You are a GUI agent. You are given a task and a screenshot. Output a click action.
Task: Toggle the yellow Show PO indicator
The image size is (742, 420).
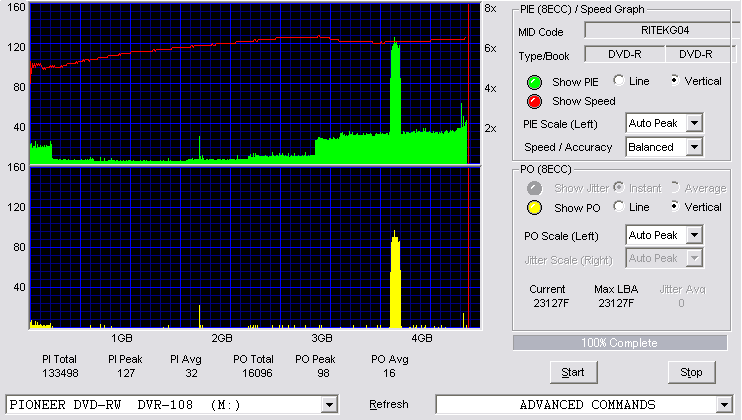[x=534, y=208]
